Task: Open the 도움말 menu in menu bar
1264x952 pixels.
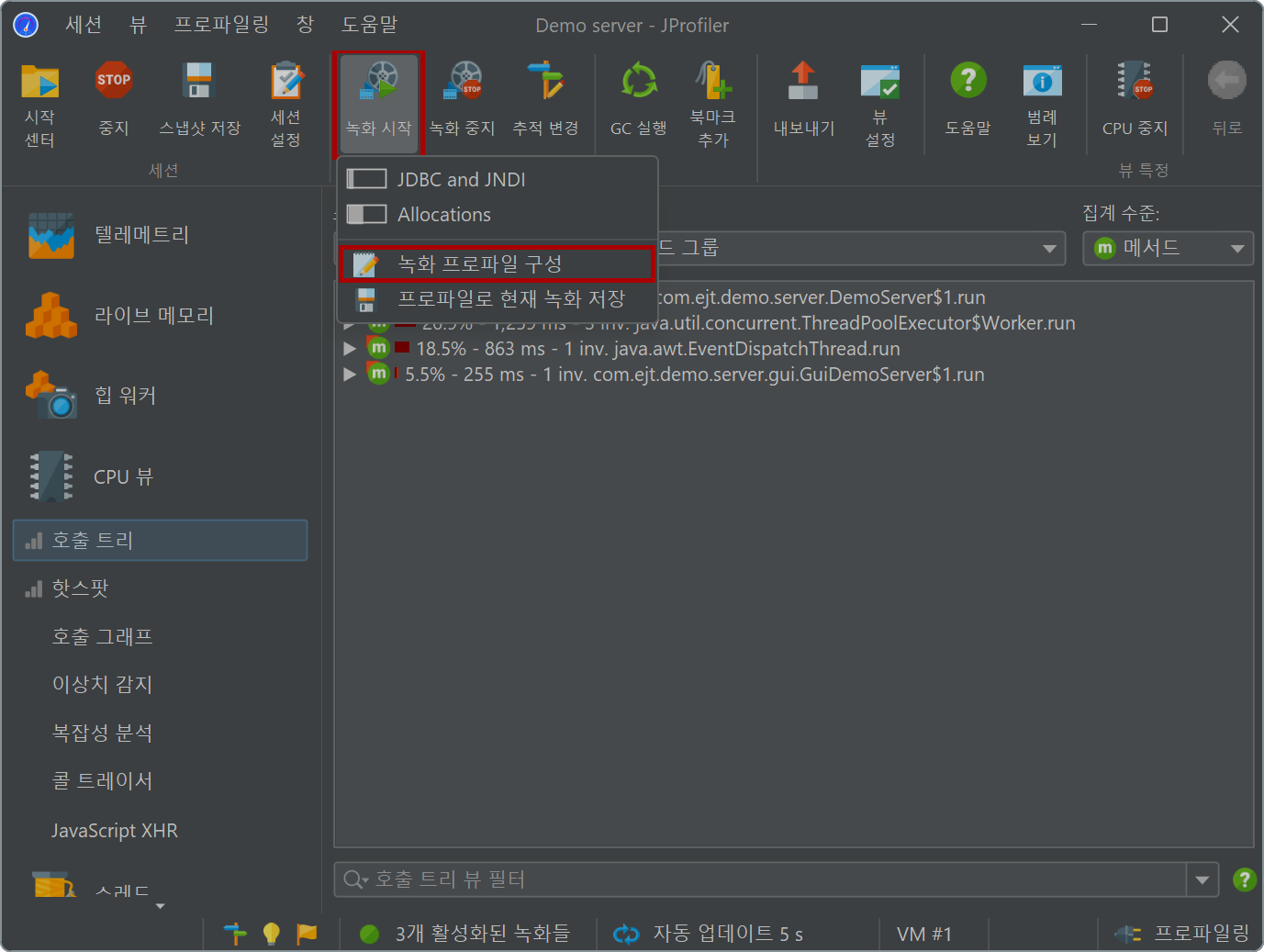Action: coord(370,25)
